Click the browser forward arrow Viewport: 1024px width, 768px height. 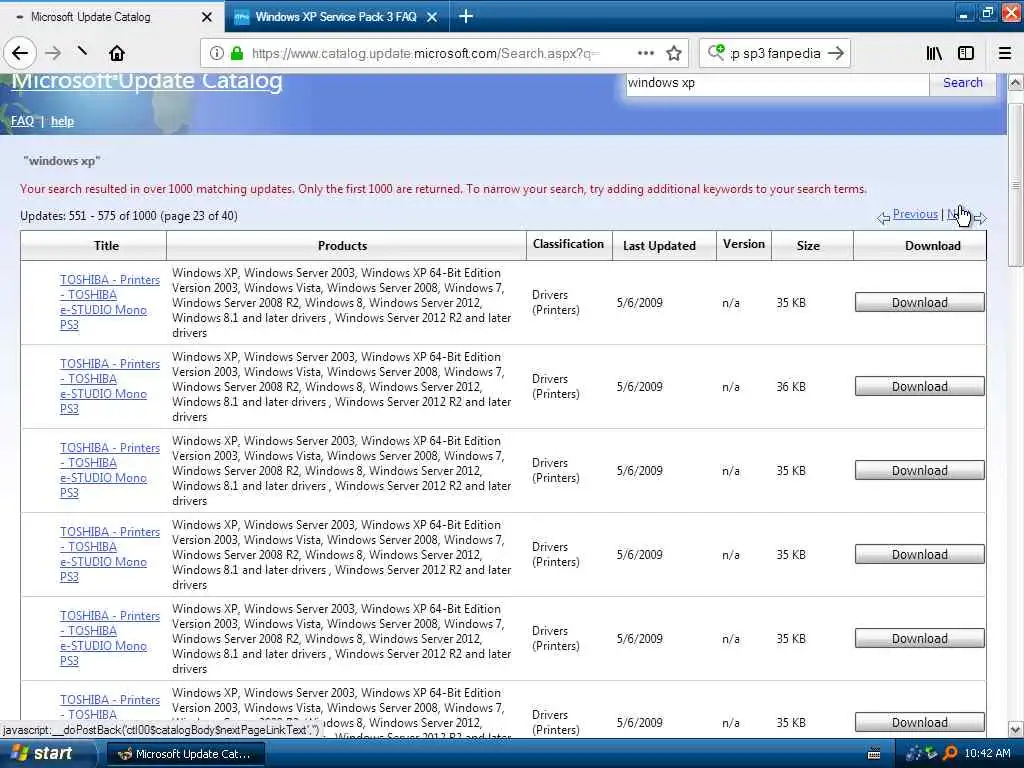pos(53,53)
